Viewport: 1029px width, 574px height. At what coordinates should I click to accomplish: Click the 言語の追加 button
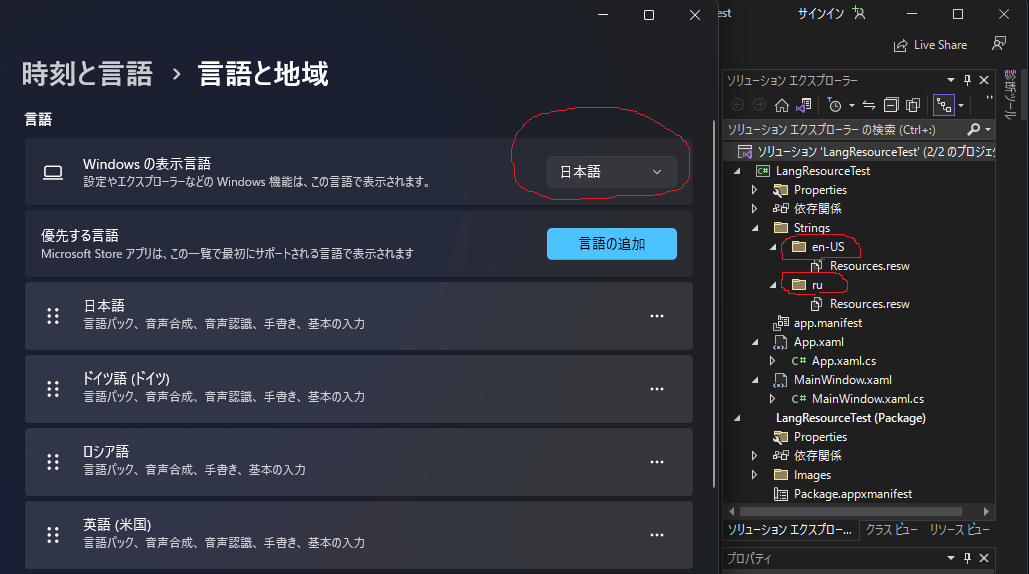tap(612, 244)
